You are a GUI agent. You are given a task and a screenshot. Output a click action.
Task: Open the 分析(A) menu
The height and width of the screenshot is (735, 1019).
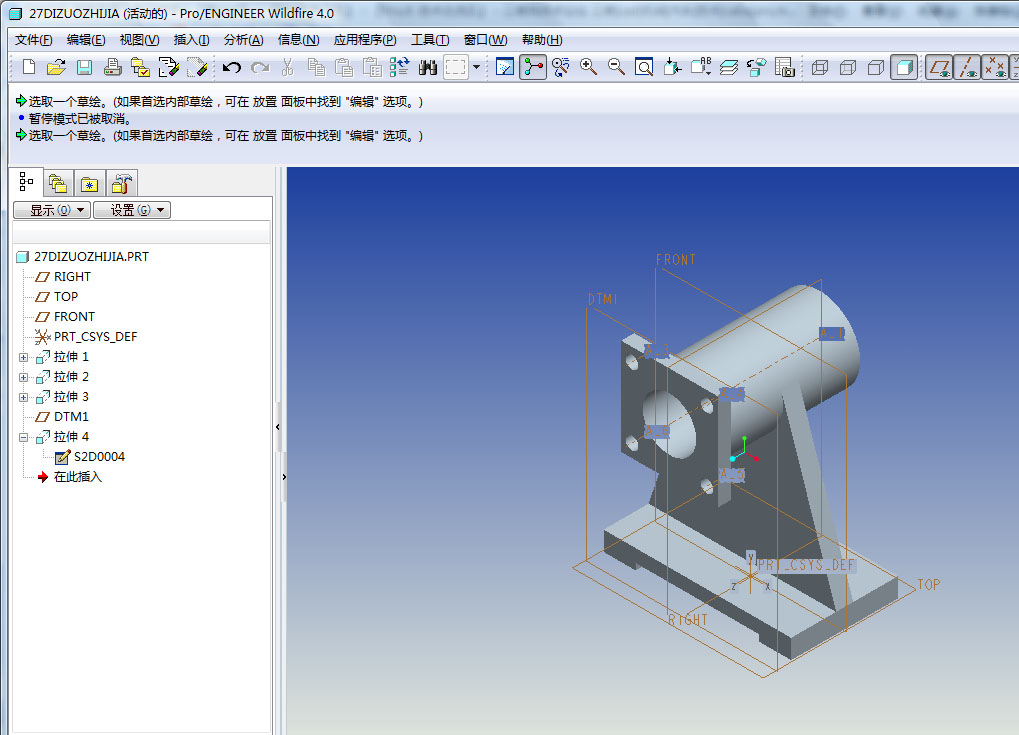(x=243, y=40)
